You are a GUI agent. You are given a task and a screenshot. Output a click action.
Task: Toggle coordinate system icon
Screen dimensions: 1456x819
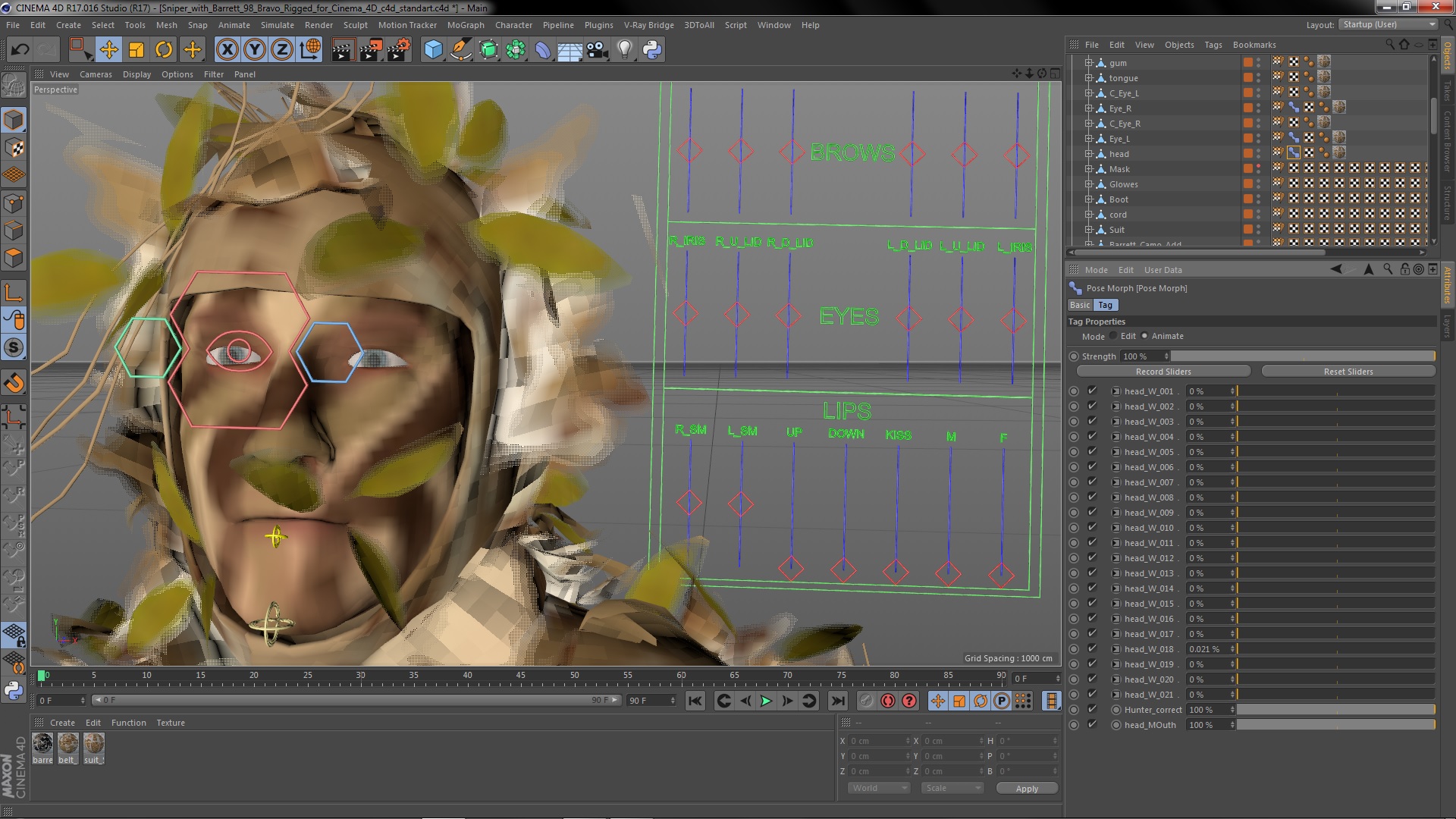pyautogui.click(x=310, y=50)
